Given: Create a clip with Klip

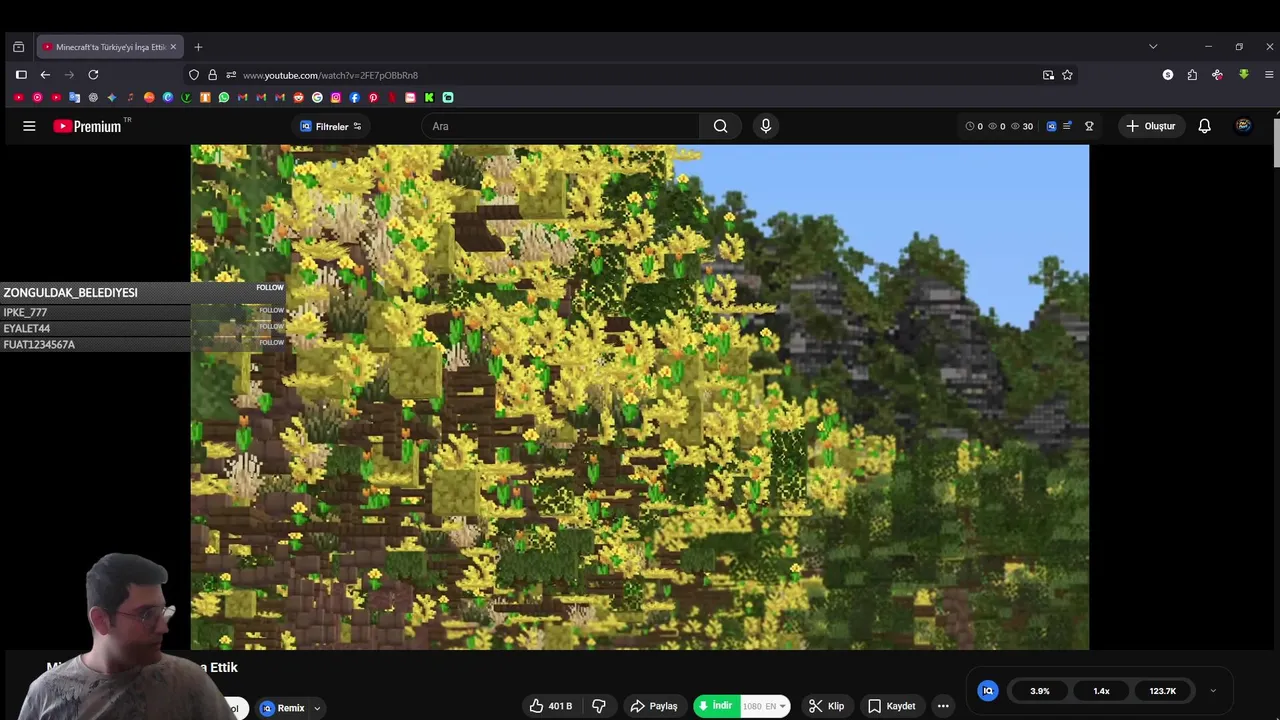Looking at the screenshot, I should (827, 706).
